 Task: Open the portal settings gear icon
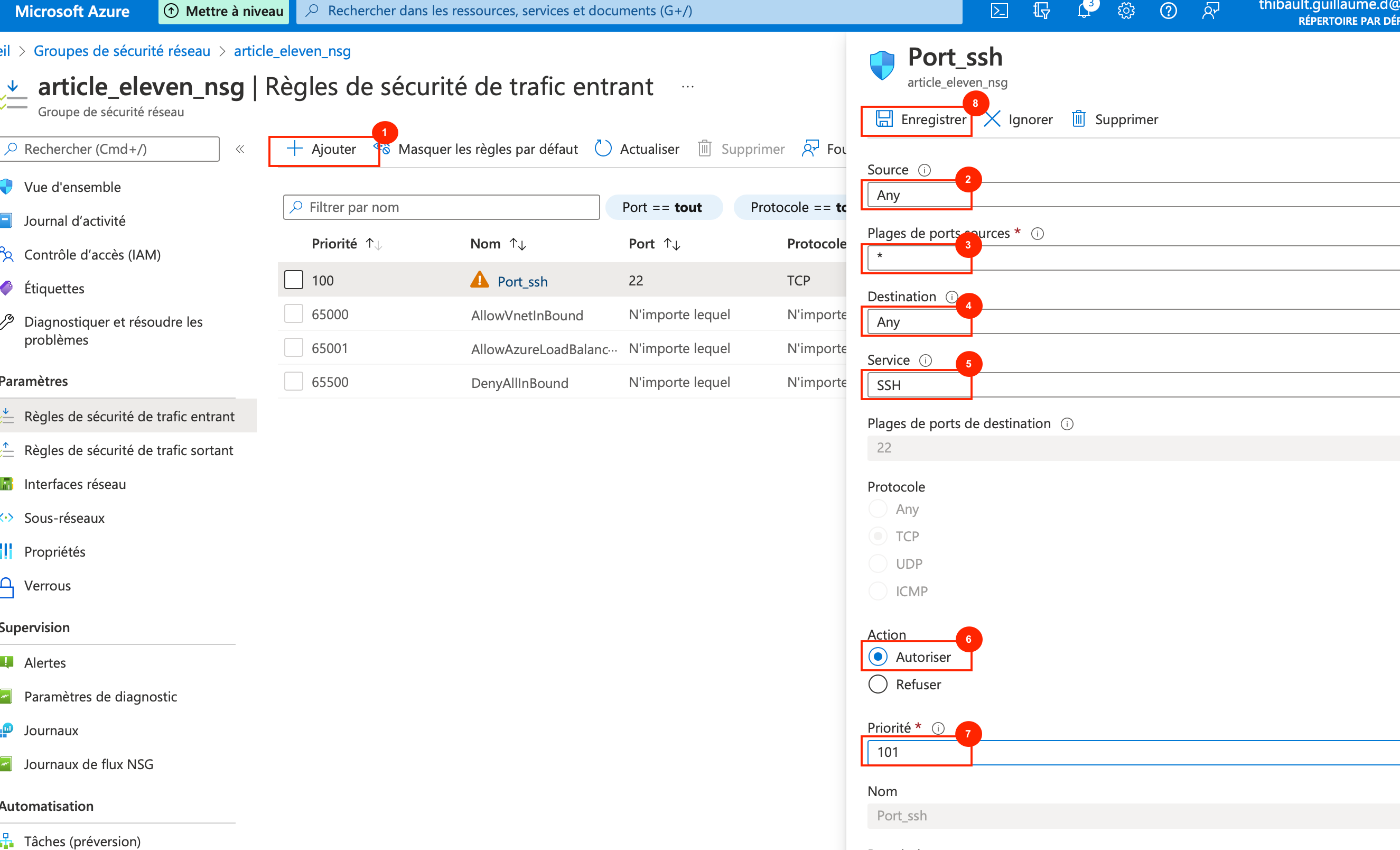tap(1126, 11)
